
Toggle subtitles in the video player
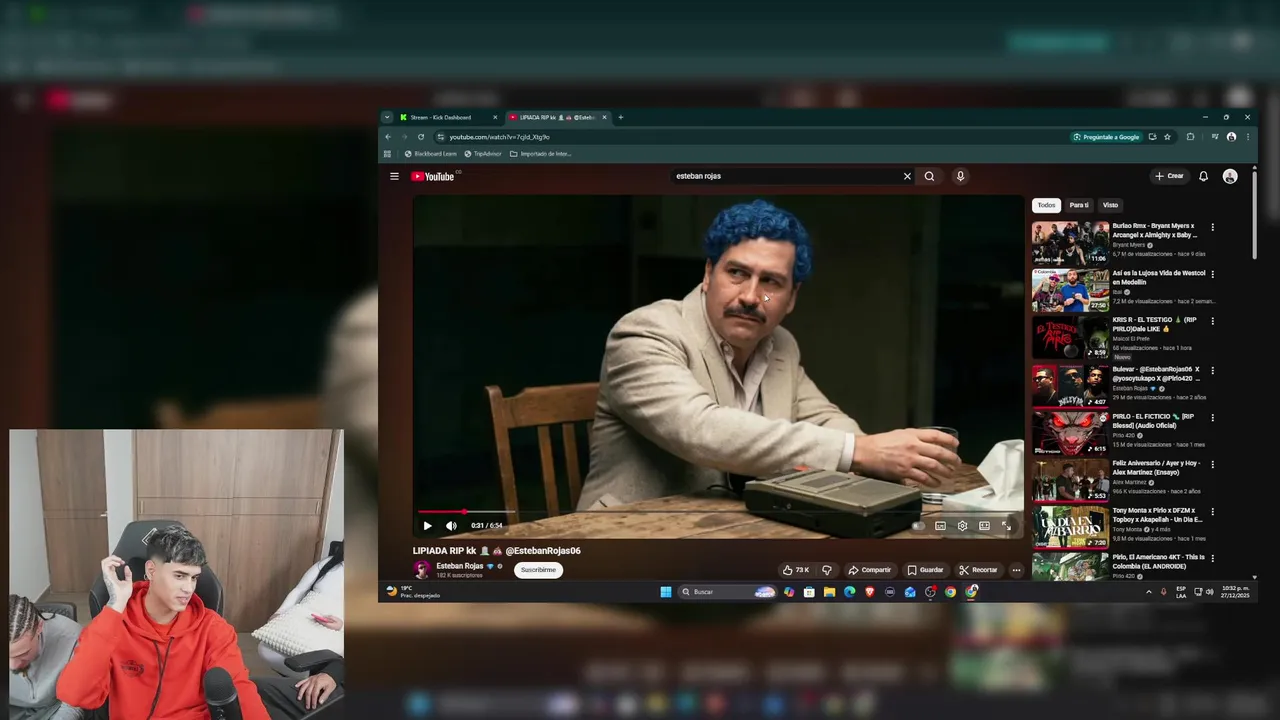pyautogui.click(x=940, y=525)
